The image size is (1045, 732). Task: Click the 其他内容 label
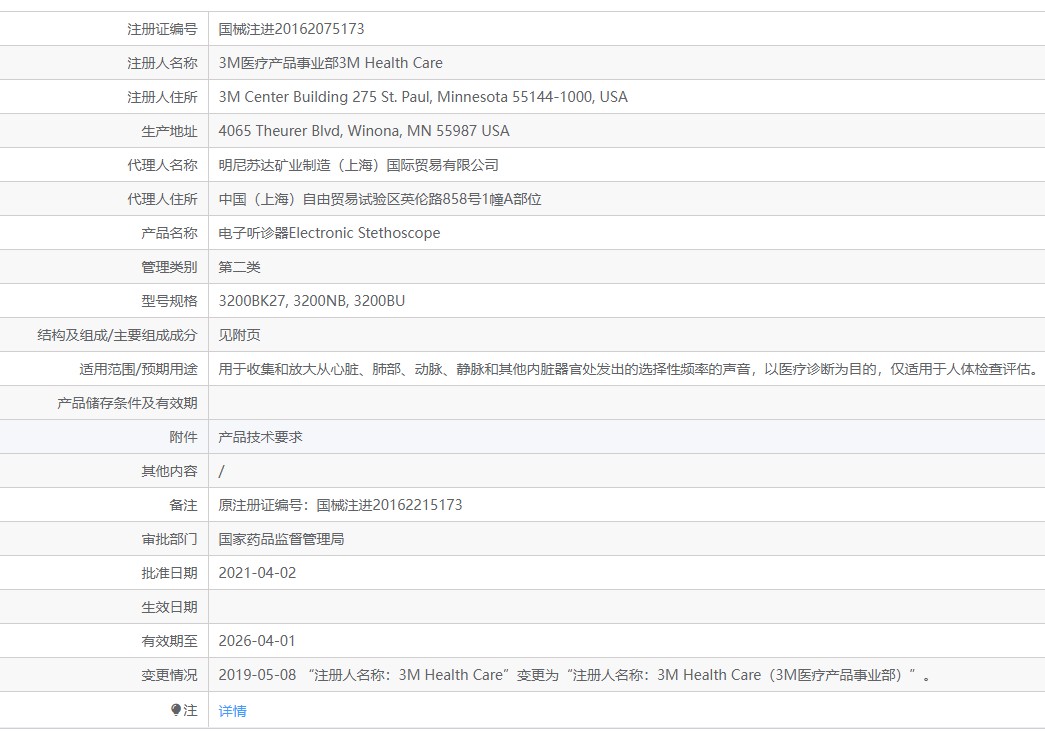point(169,471)
